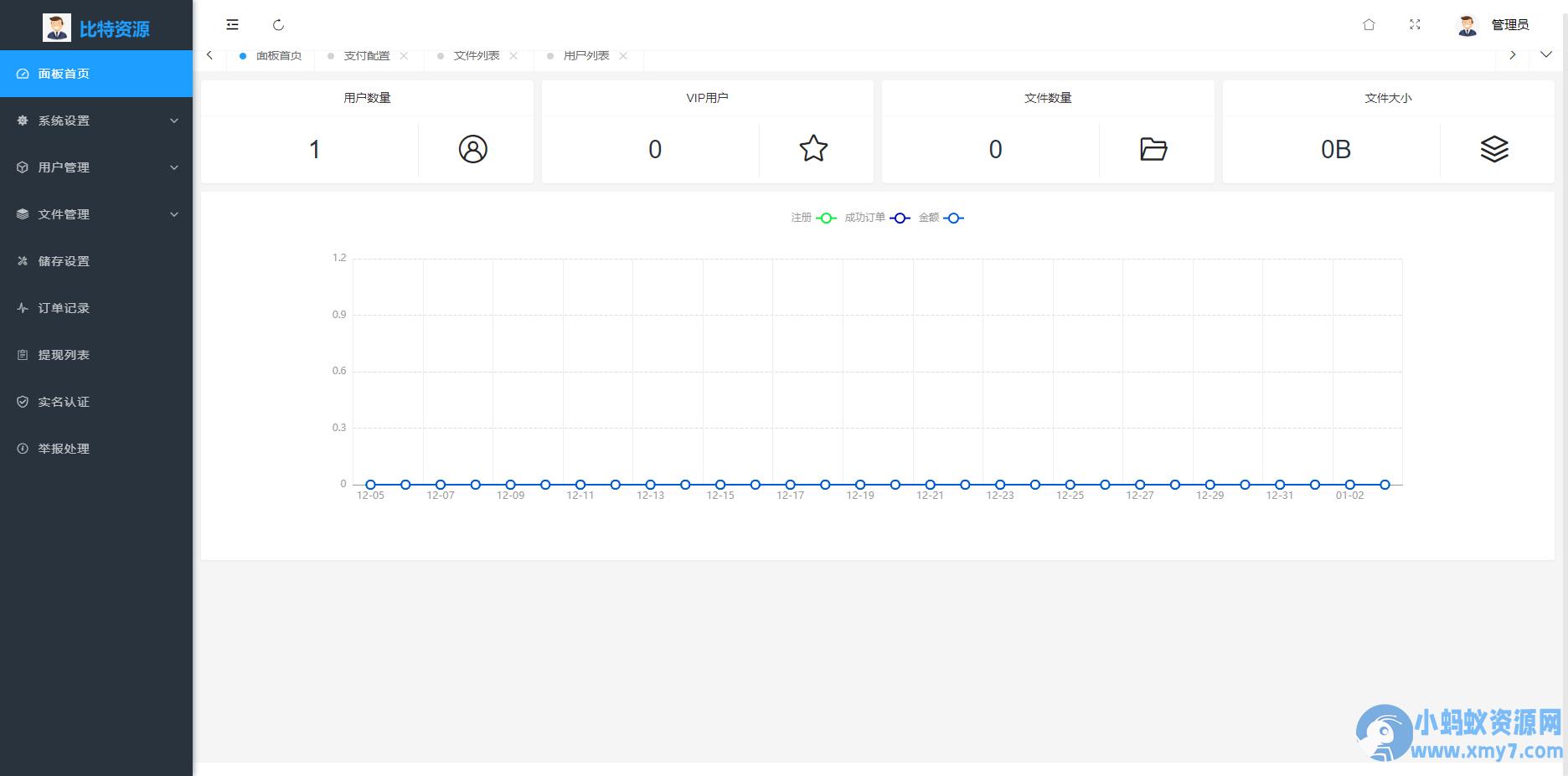Expand the 文件管理 menu chevron

[x=174, y=214]
